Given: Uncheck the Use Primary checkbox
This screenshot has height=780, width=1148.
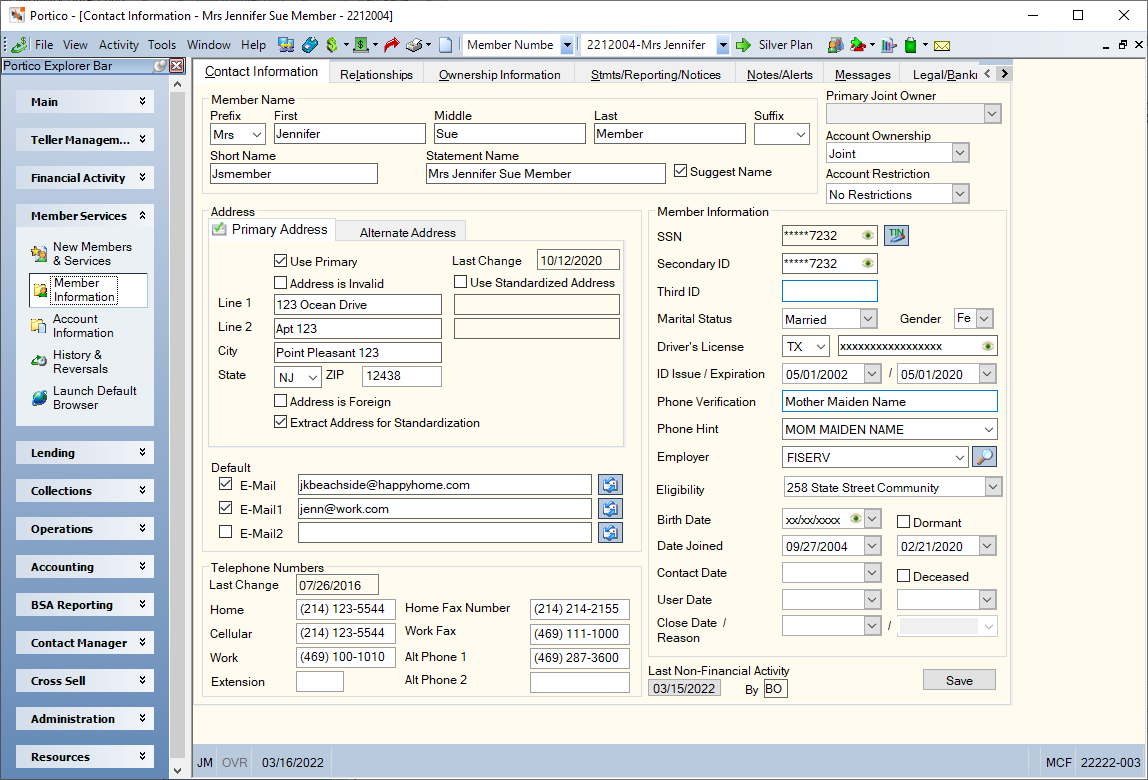Looking at the screenshot, I should 280,261.
